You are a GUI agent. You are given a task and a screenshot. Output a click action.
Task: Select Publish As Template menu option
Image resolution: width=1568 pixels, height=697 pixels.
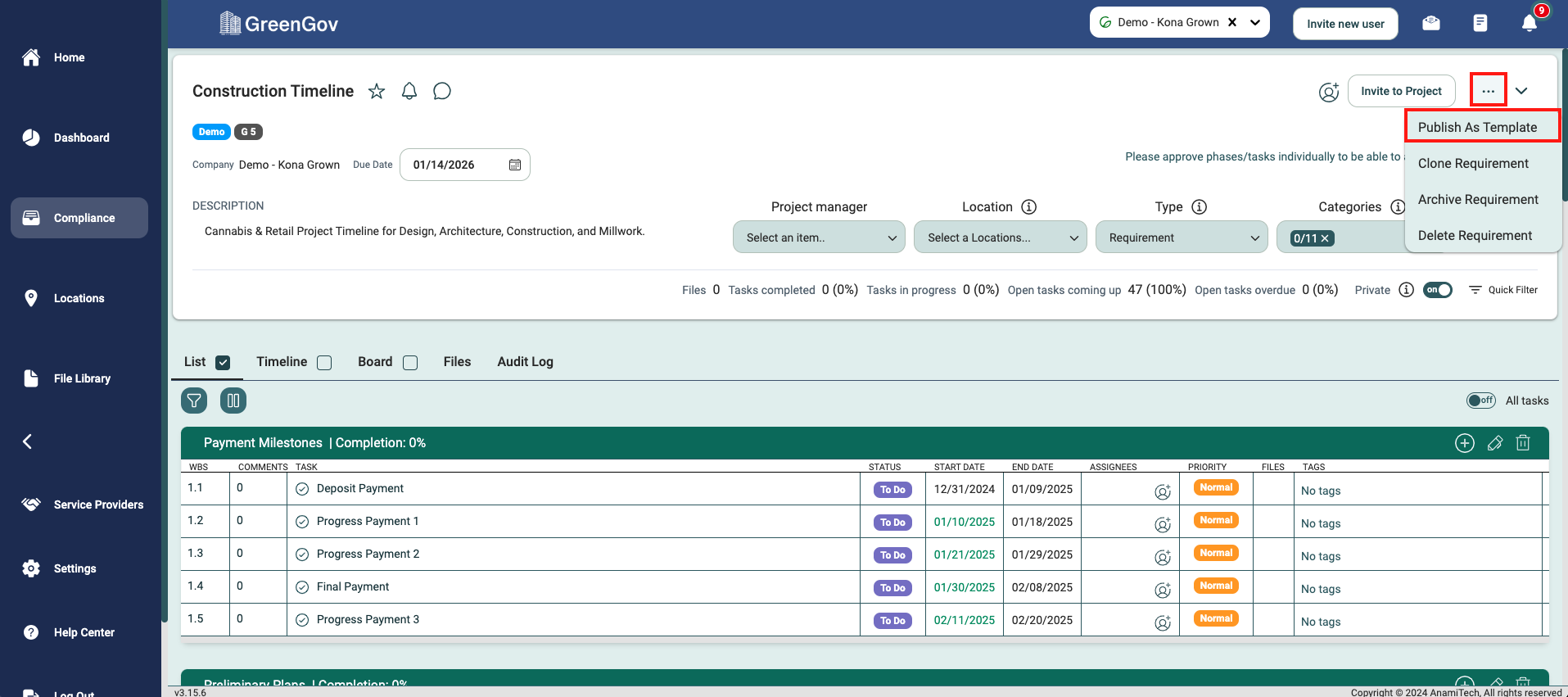pyautogui.click(x=1477, y=127)
